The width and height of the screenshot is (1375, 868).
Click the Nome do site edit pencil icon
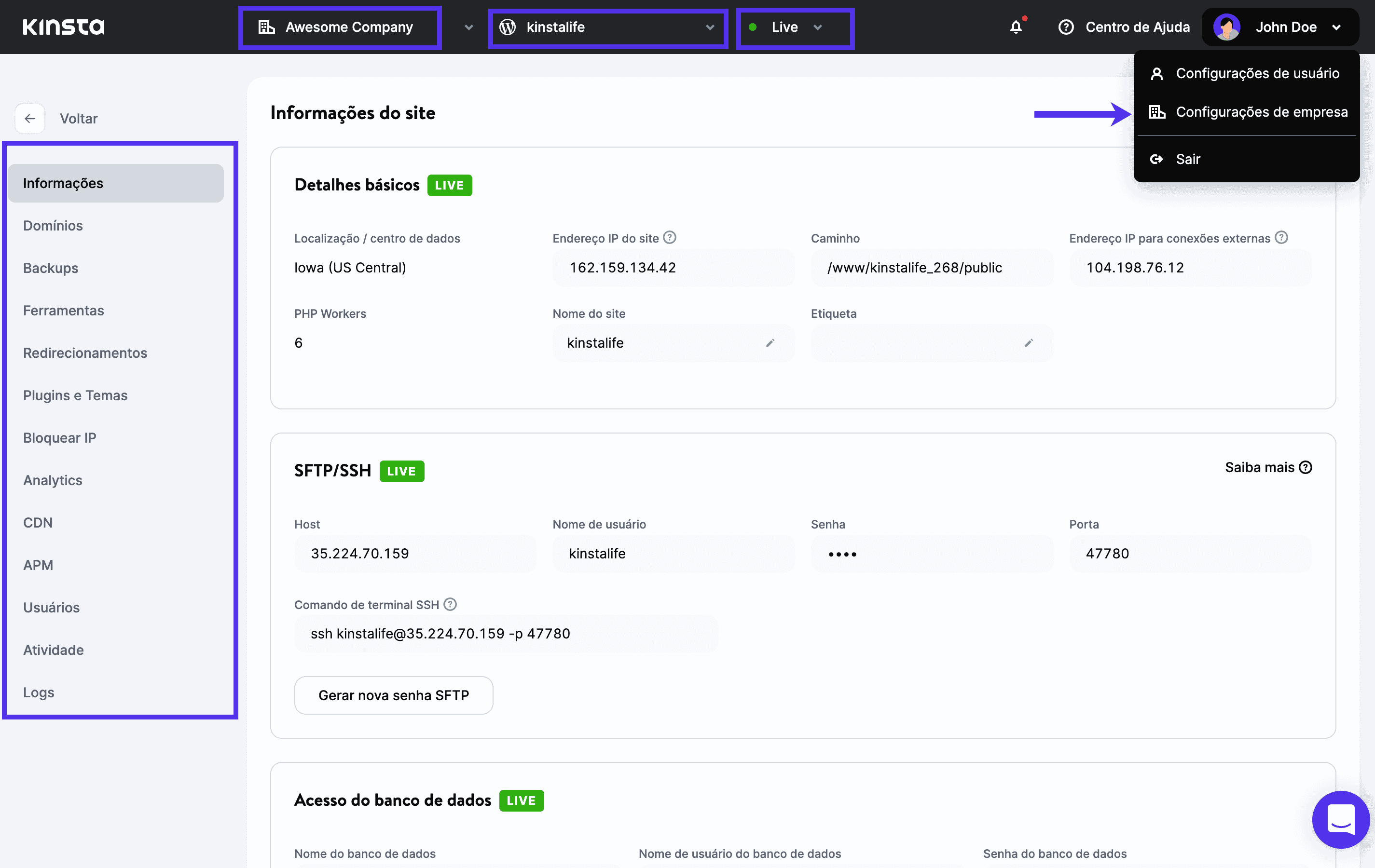(769, 343)
